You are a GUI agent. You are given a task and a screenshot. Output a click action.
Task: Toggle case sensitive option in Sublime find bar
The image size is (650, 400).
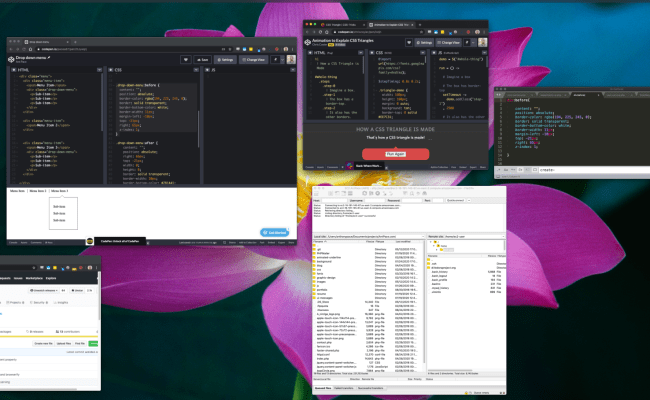click(x=506, y=170)
